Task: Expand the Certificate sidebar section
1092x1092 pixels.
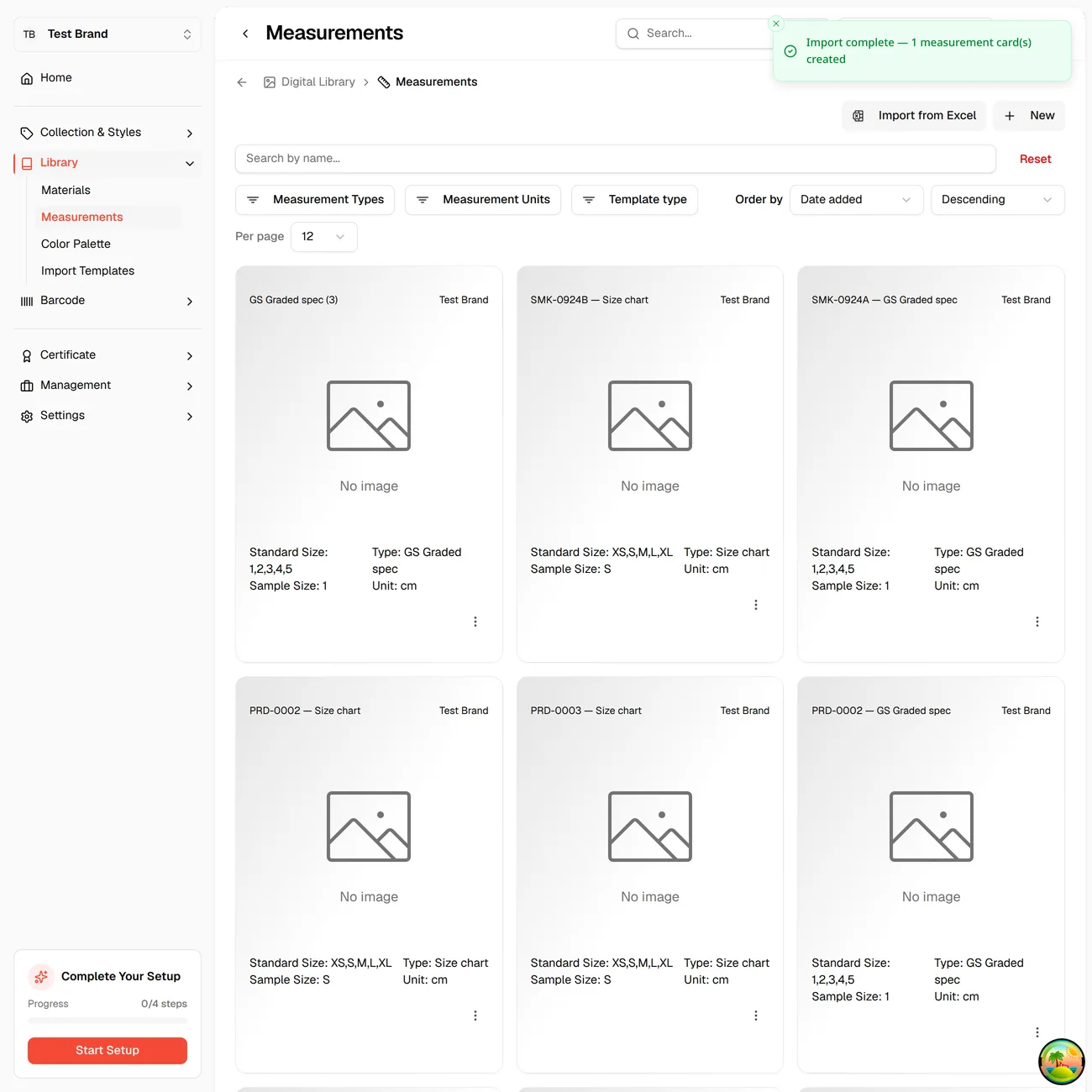Action: pos(108,355)
